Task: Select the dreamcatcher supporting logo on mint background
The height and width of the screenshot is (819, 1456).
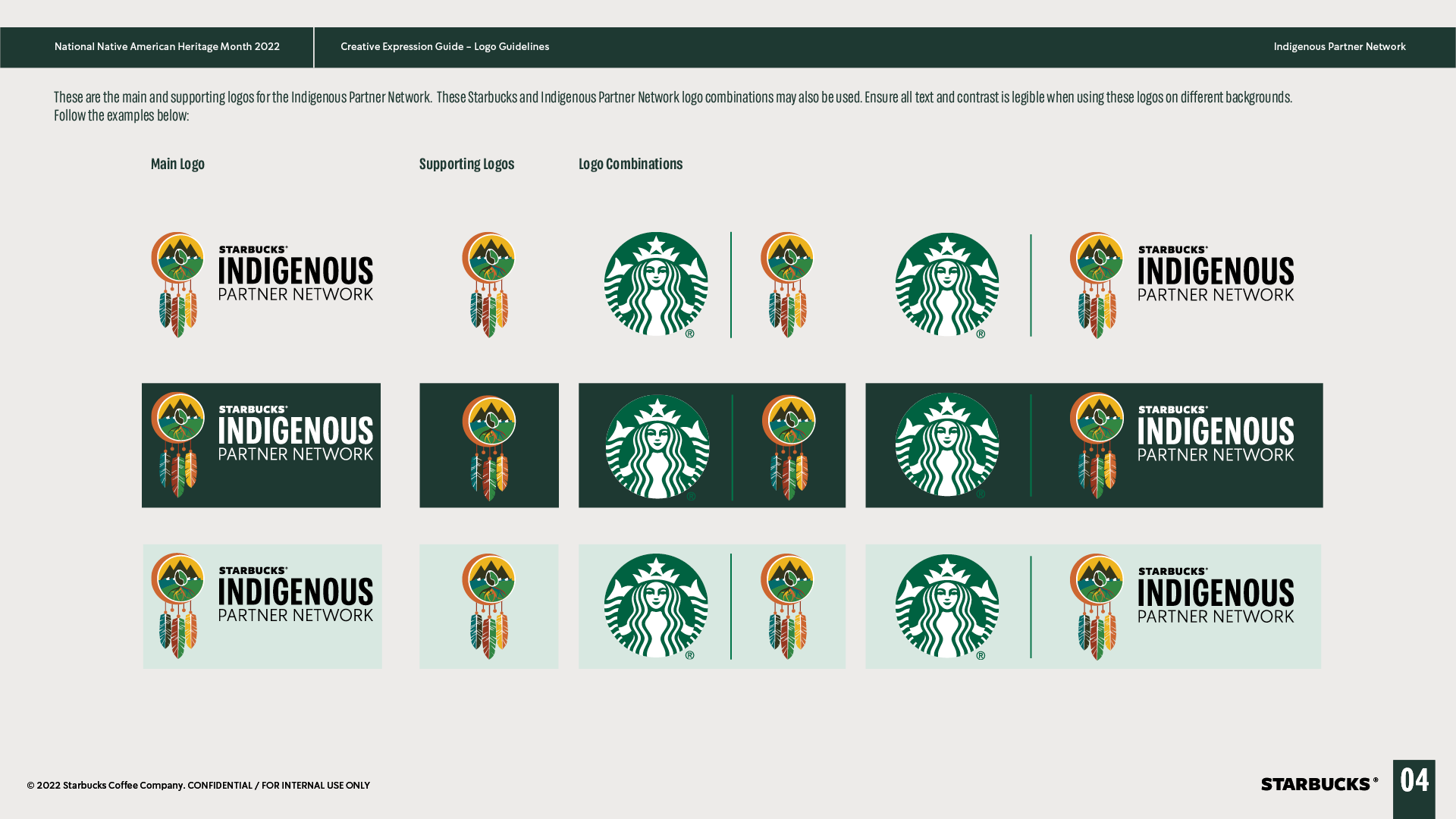Action: click(x=489, y=606)
